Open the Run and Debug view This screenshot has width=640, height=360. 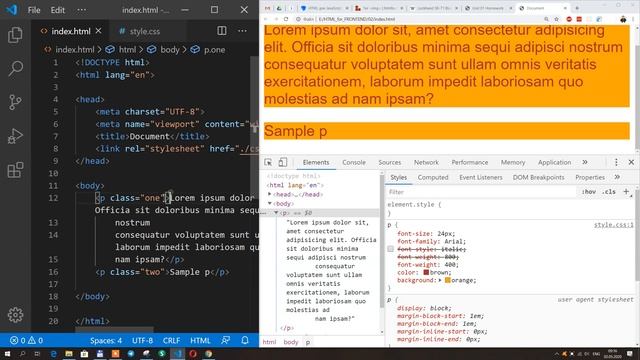point(15,136)
